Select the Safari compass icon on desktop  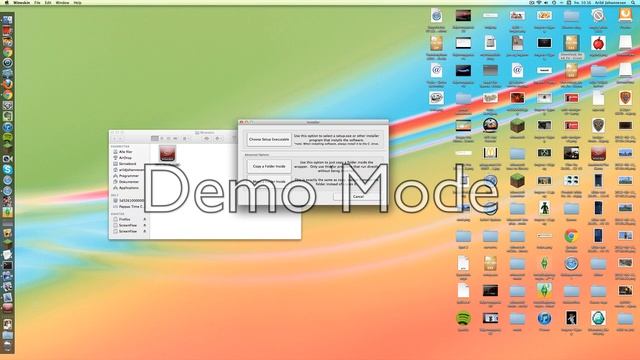tap(571, 264)
